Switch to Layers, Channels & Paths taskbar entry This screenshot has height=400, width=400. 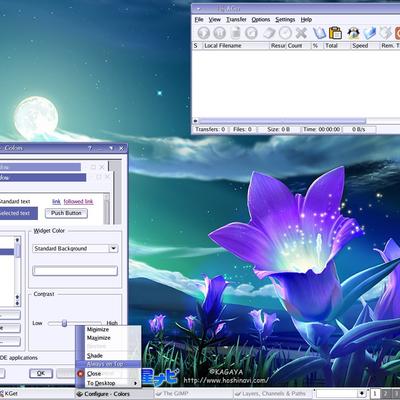273,394
